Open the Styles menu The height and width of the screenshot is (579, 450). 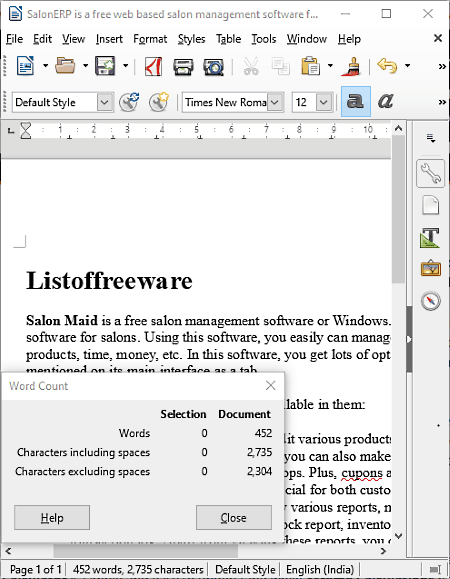pos(191,39)
